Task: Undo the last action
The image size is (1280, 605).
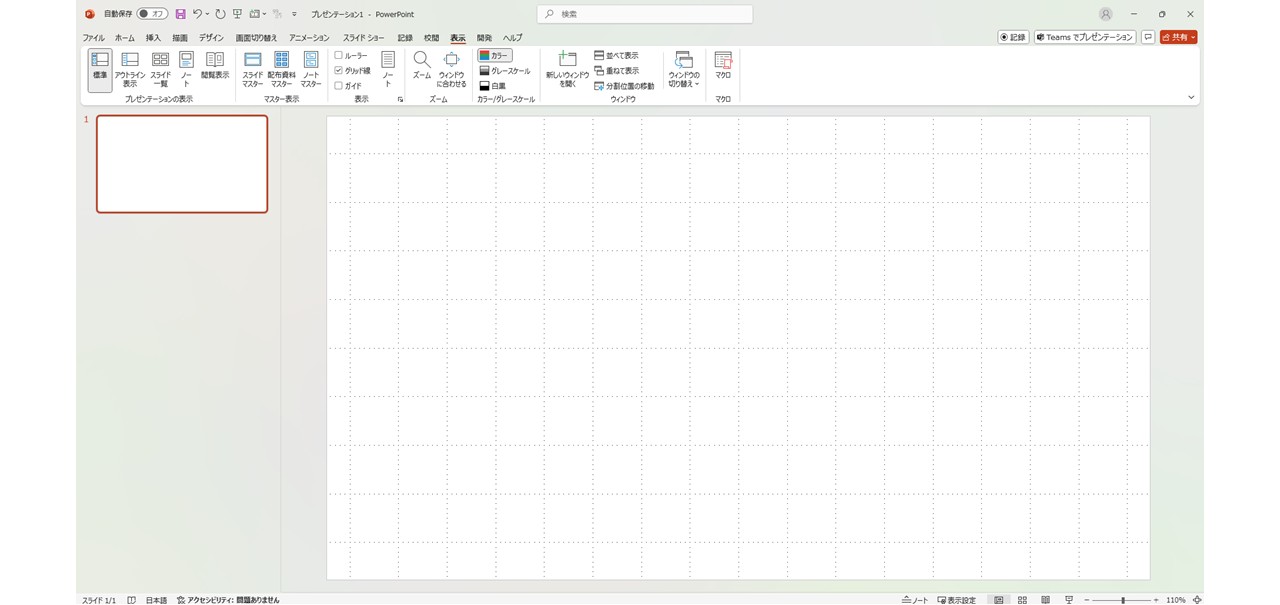Action: (x=197, y=14)
